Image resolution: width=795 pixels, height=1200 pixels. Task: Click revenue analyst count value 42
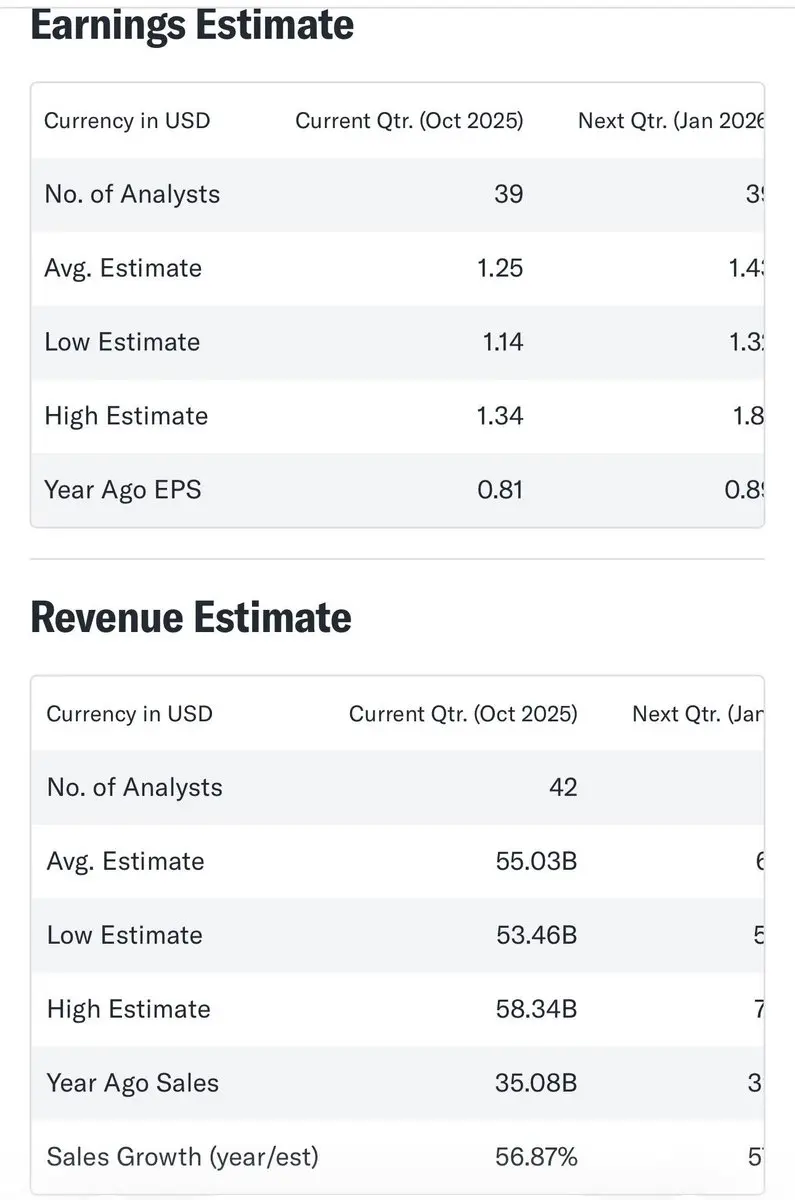coord(563,787)
